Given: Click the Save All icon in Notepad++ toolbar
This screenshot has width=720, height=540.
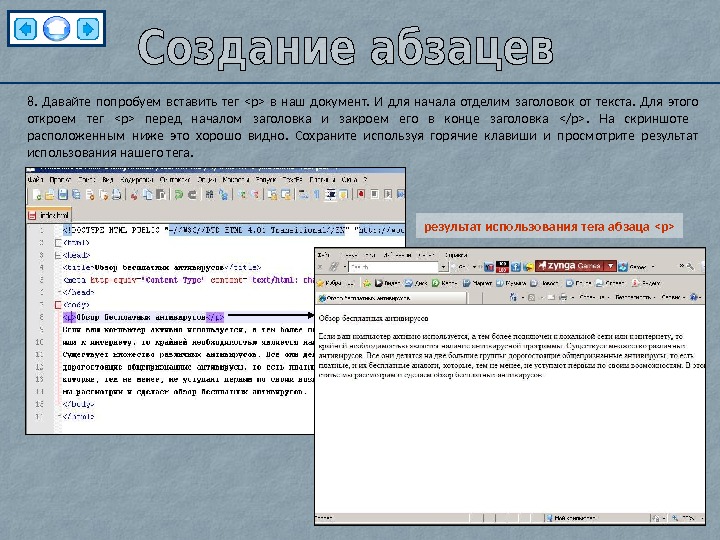Looking at the screenshot, I should (x=76, y=195).
